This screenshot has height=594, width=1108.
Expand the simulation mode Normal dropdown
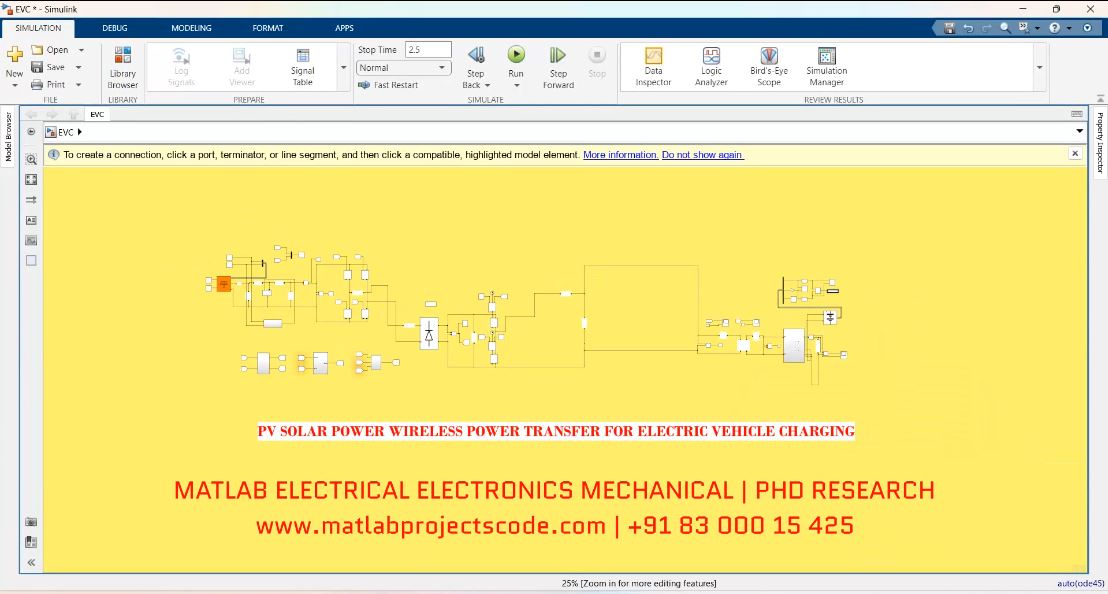442,68
